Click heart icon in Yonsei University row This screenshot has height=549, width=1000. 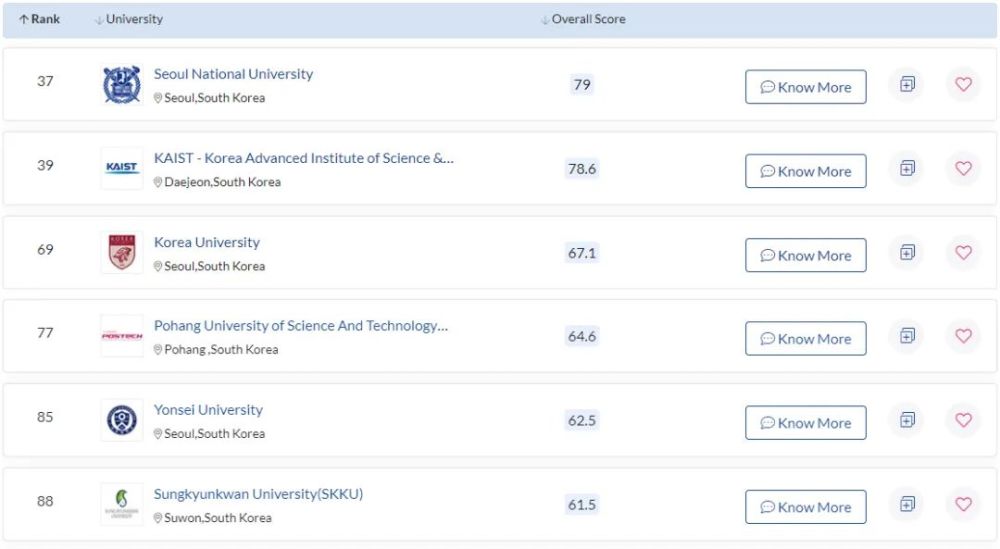coord(963,420)
